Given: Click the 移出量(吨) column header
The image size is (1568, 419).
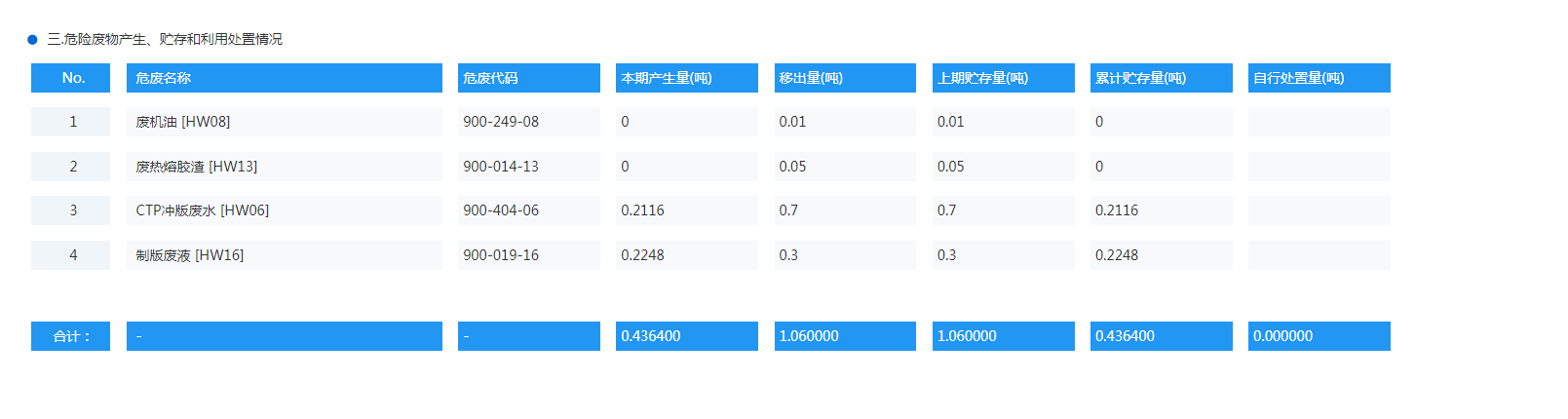Looking at the screenshot, I should click(844, 78).
